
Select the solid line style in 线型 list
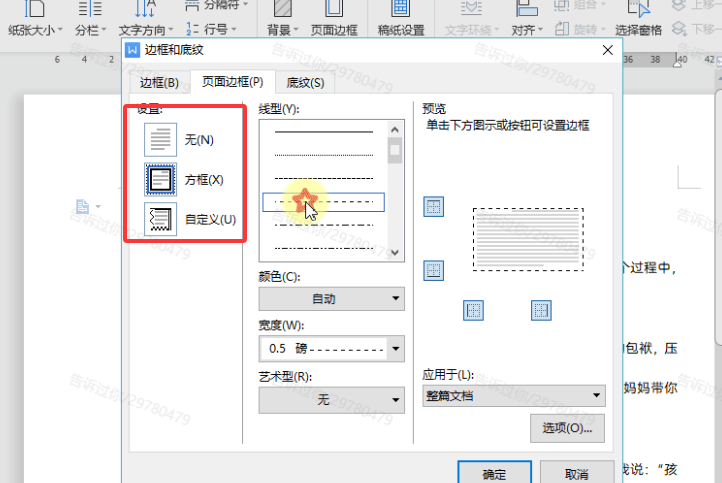pyautogui.click(x=324, y=132)
